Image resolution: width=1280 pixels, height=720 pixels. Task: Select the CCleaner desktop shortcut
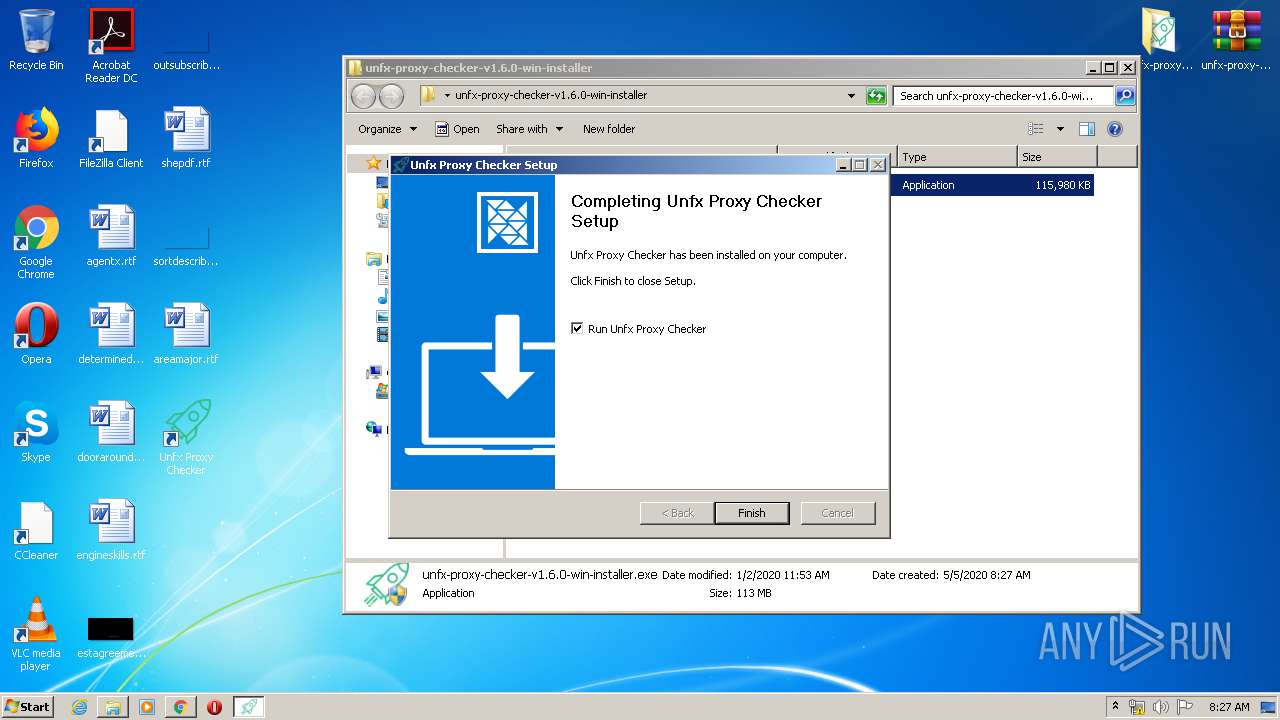pos(36,530)
